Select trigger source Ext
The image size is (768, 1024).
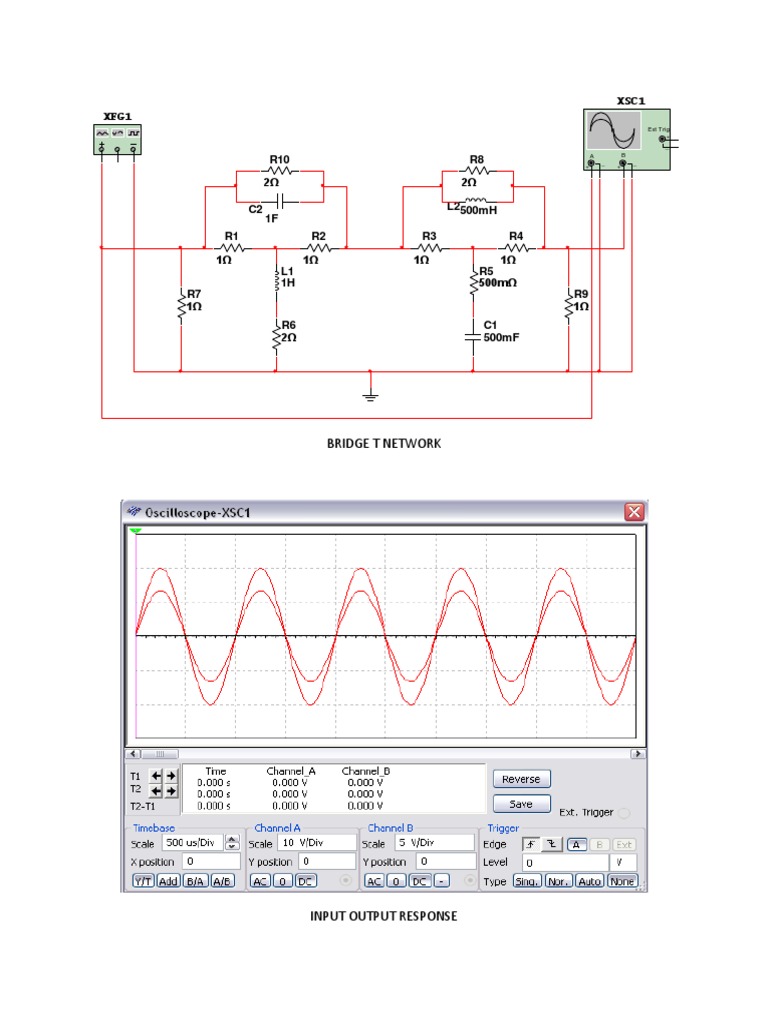(x=624, y=844)
